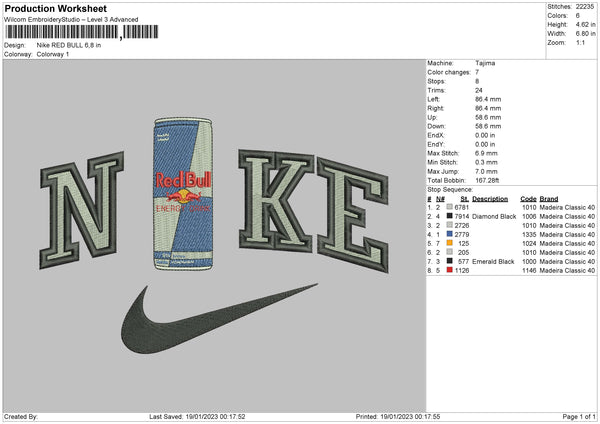Click the Stops label
This screenshot has width=600, height=424.
pos(436,81)
